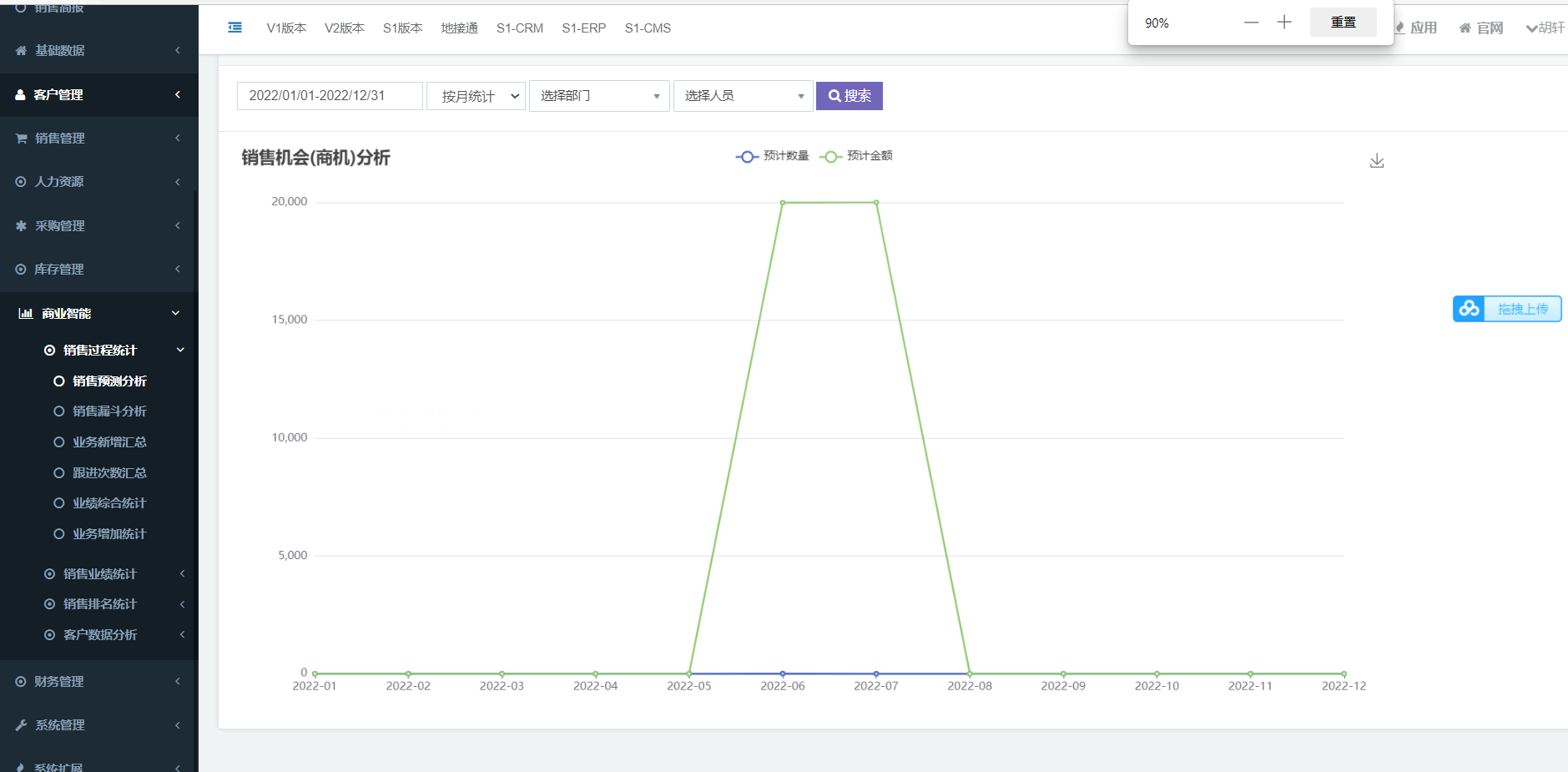
Task: Click the minus zoom stepper control
Action: [x=1251, y=22]
